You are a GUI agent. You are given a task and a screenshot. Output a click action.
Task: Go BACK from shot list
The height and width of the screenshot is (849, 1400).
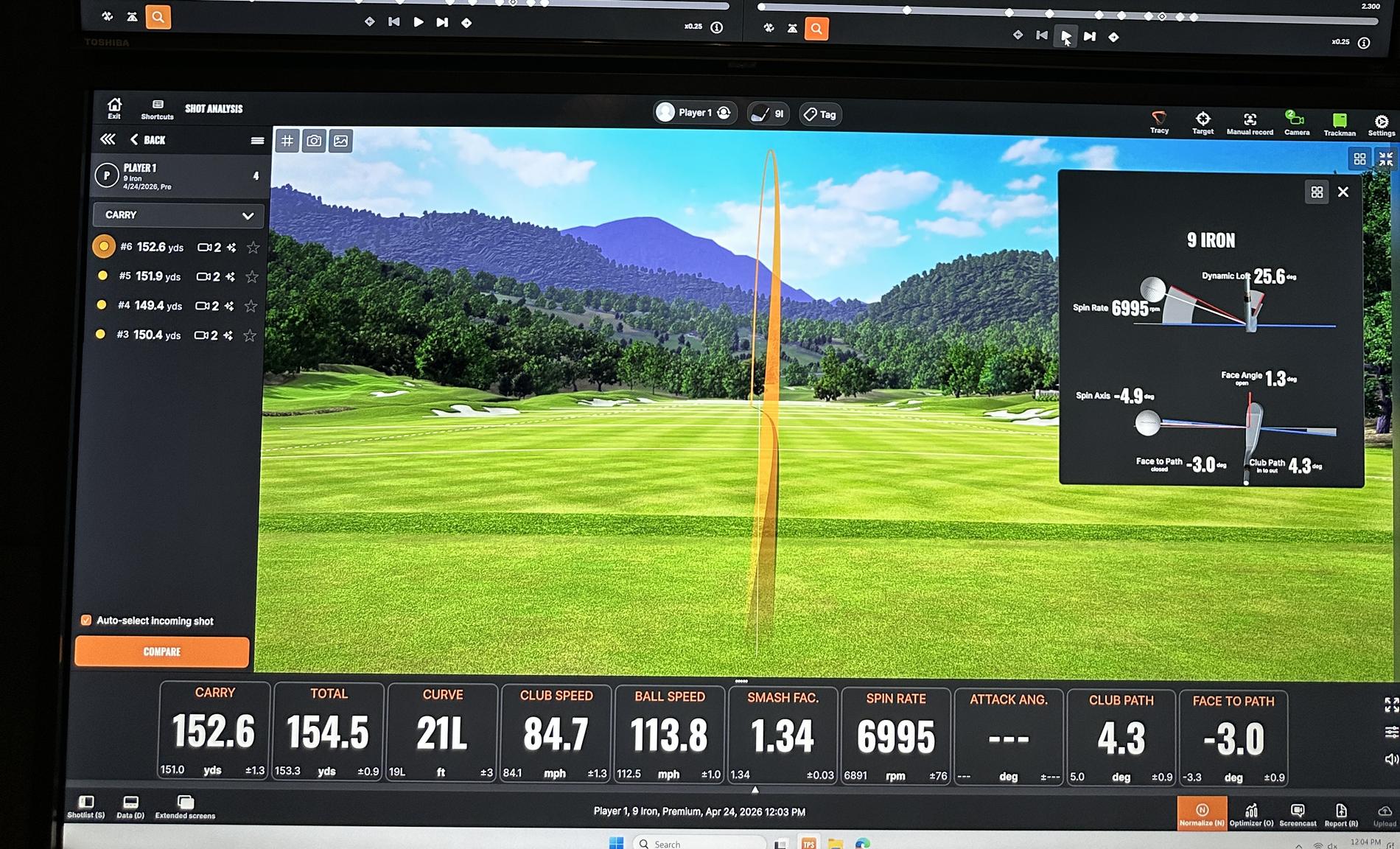click(x=147, y=139)
